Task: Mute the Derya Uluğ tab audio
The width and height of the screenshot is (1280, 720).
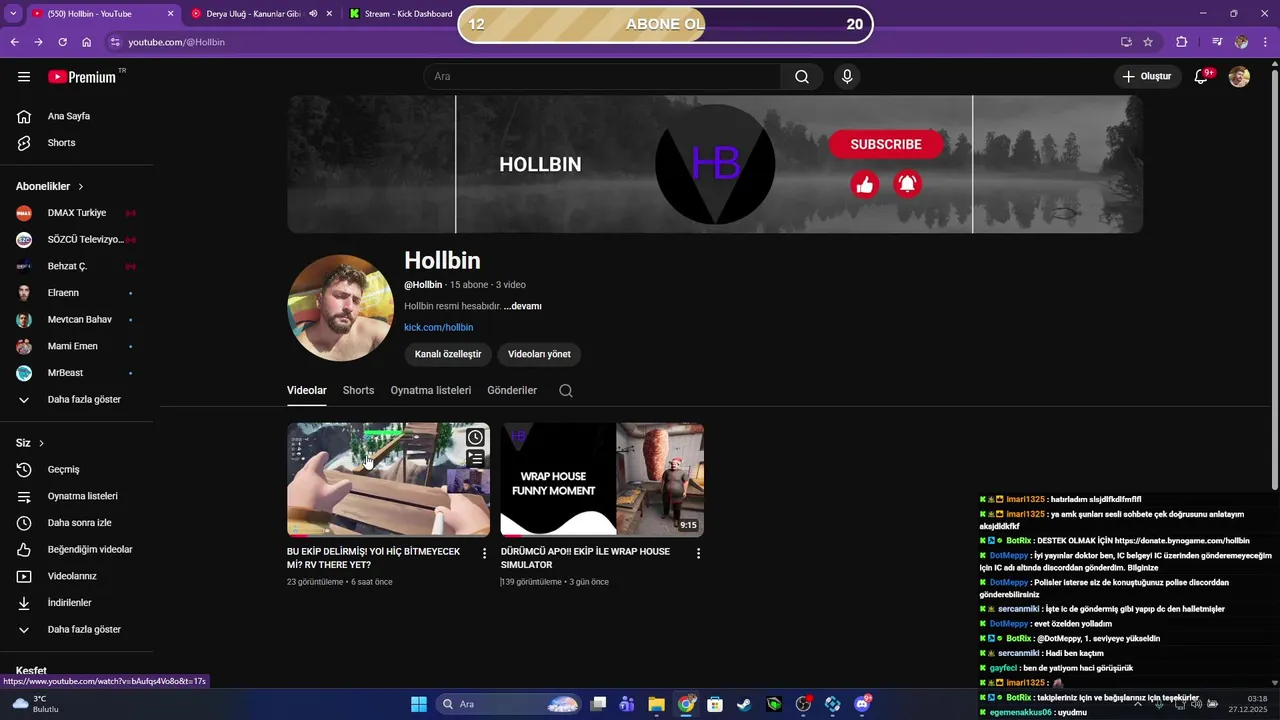Action: tap(313, 14)
